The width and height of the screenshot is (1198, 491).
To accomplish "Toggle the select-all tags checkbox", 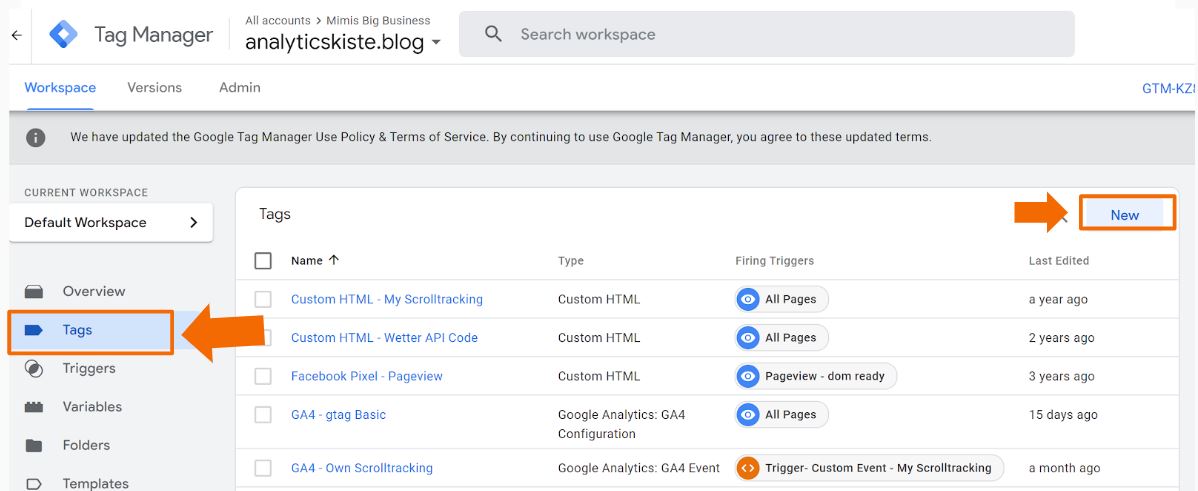I will point(263,261).
